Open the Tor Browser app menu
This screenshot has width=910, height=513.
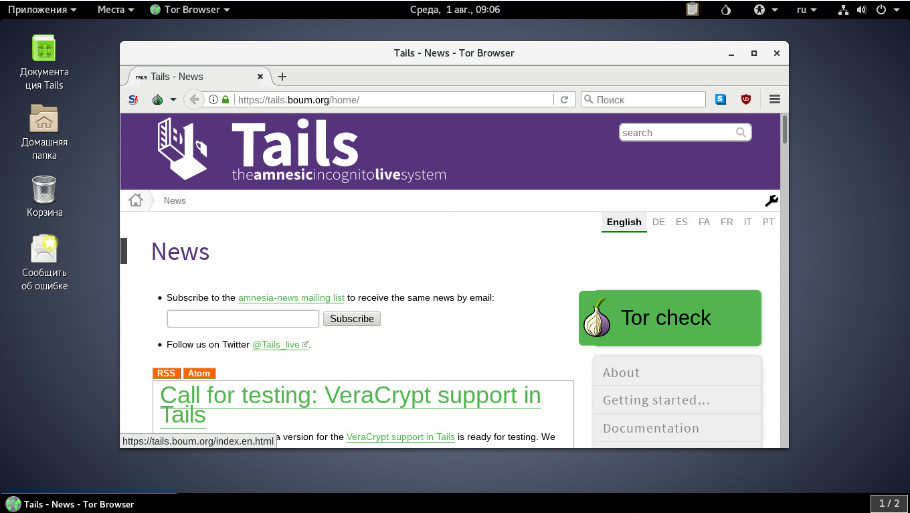190,9
